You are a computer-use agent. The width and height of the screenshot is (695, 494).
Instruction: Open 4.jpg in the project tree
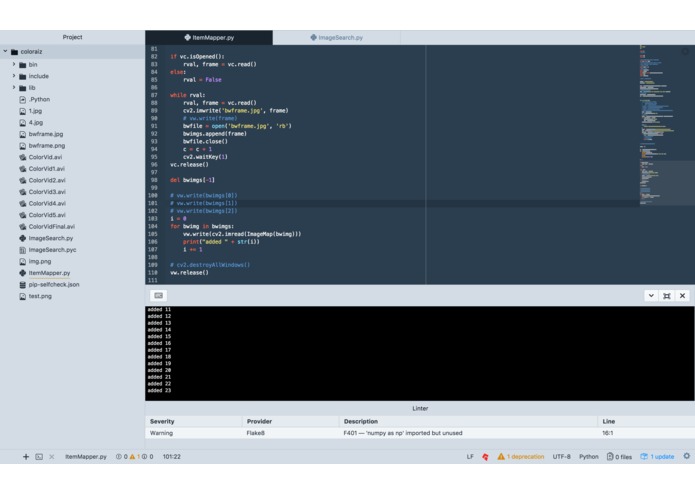click(x=35, y=122)
